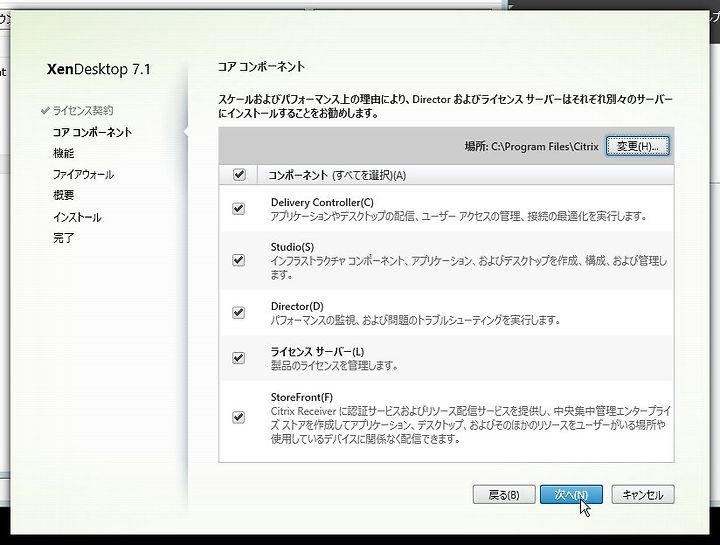Click the XenDesktop 7.1 title
The height and width of the screenshot is (545, 720).
pos(99,69)
